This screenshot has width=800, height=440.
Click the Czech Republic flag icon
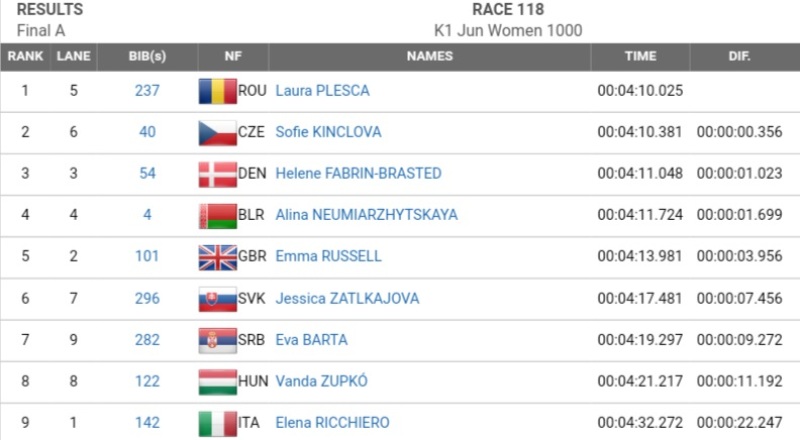pyautogui.click(x=218, y=132)
